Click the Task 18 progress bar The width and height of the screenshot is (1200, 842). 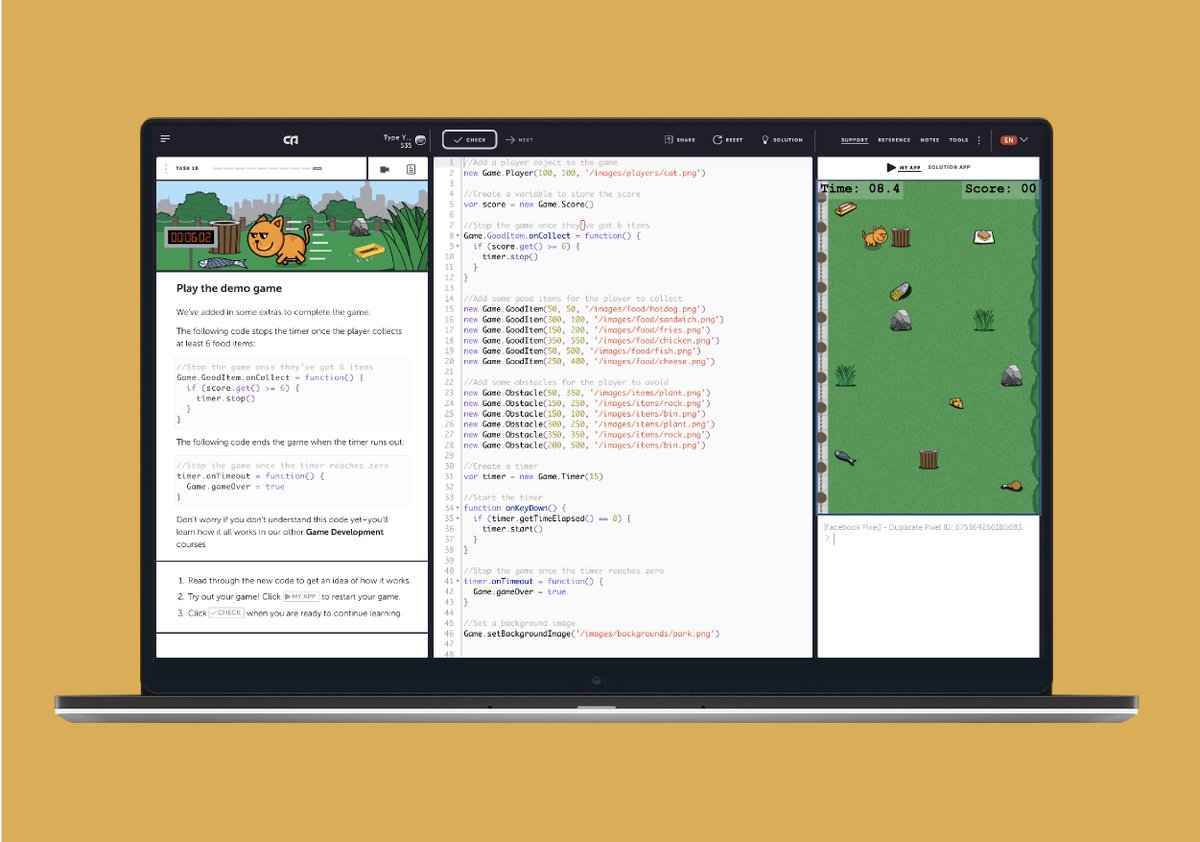[267, 169]
